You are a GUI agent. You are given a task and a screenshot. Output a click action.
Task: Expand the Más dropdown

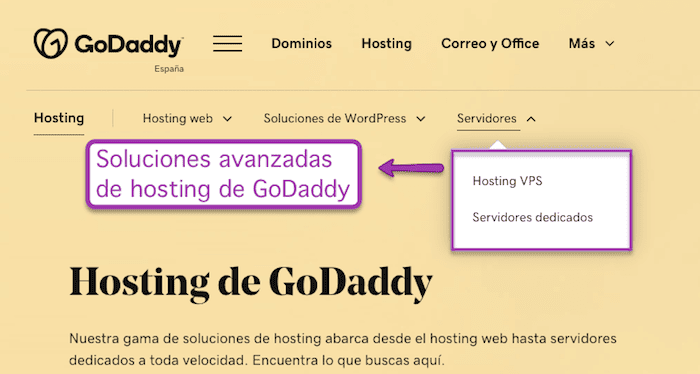(592, 44)
